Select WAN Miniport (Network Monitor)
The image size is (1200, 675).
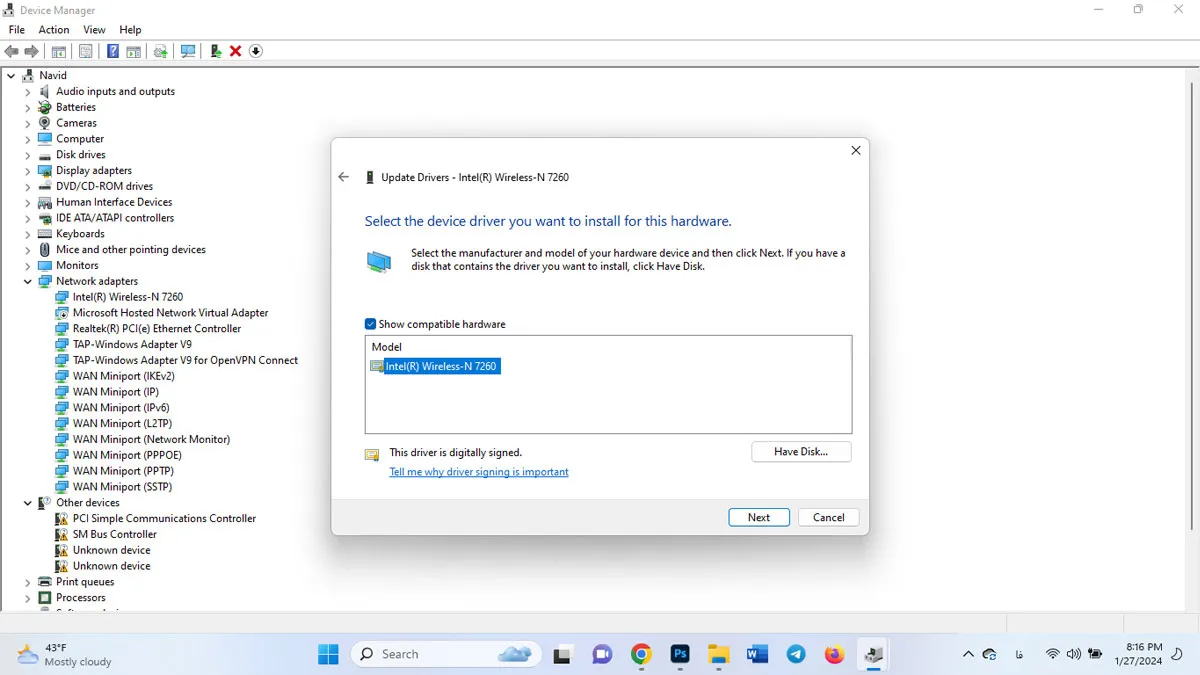point(151,439)
